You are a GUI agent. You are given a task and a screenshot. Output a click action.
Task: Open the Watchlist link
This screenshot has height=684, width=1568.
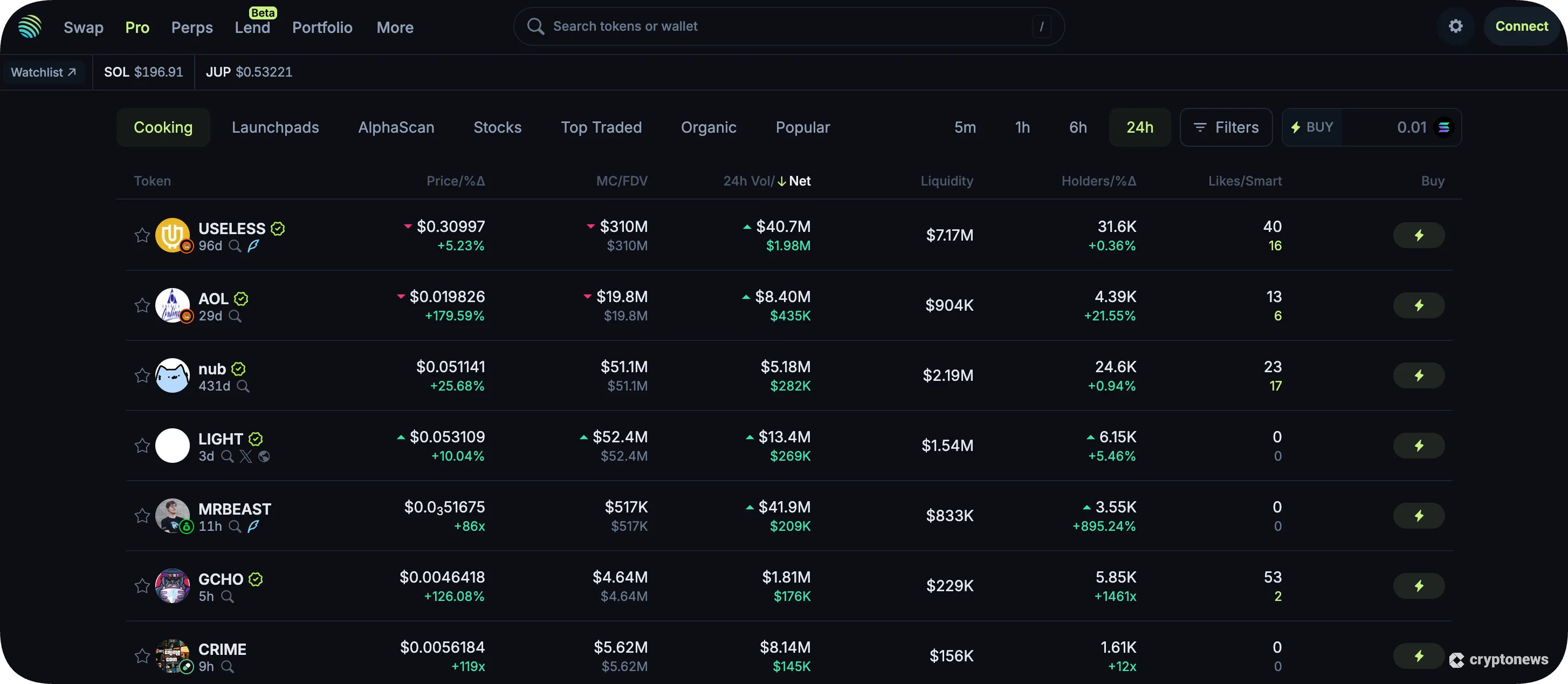click(x=43, y=72)
